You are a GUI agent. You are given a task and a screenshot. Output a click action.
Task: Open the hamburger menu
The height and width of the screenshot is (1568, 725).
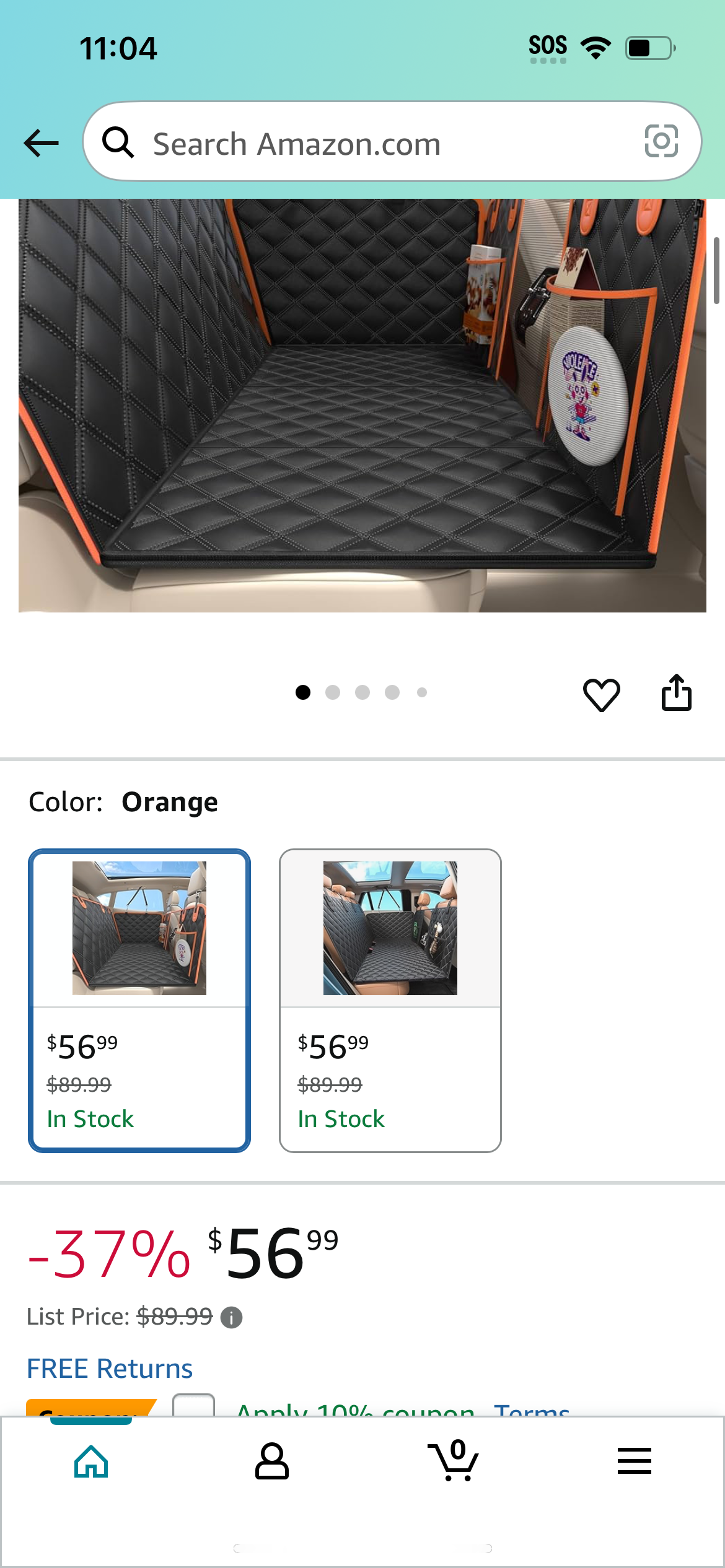coord(634,1461)
